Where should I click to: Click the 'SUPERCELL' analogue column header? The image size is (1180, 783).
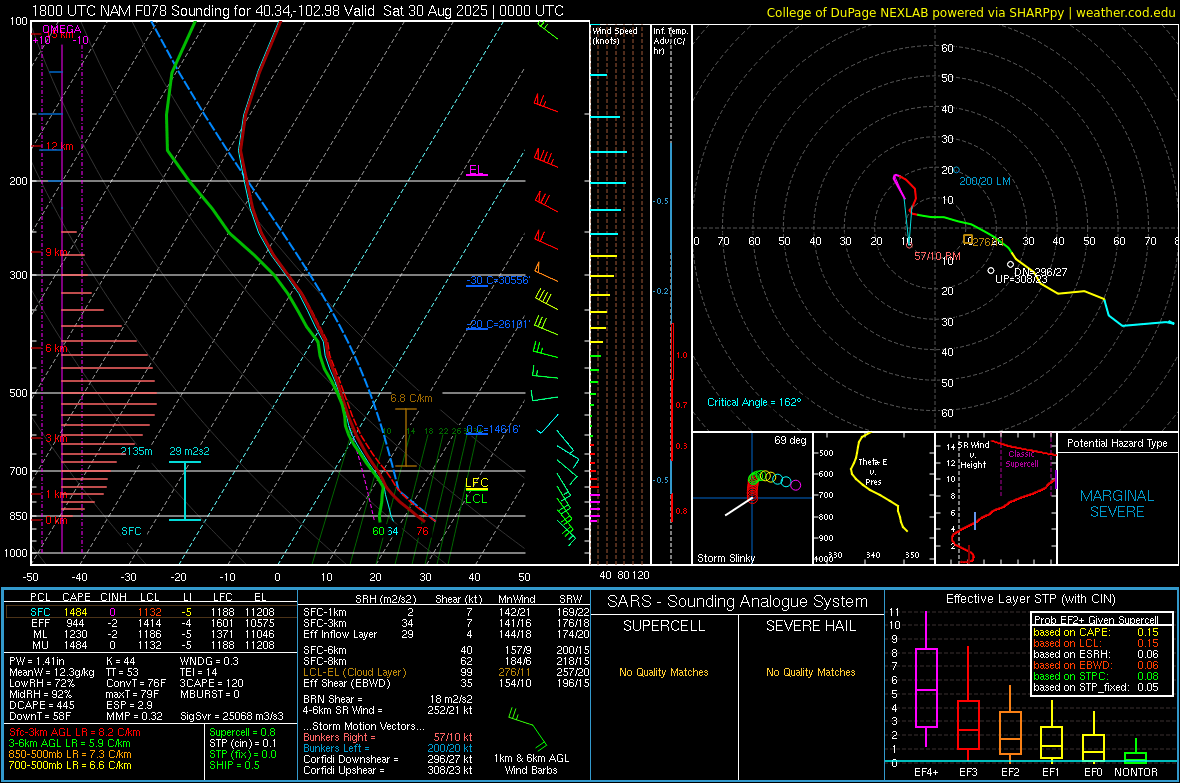[664, 626]
